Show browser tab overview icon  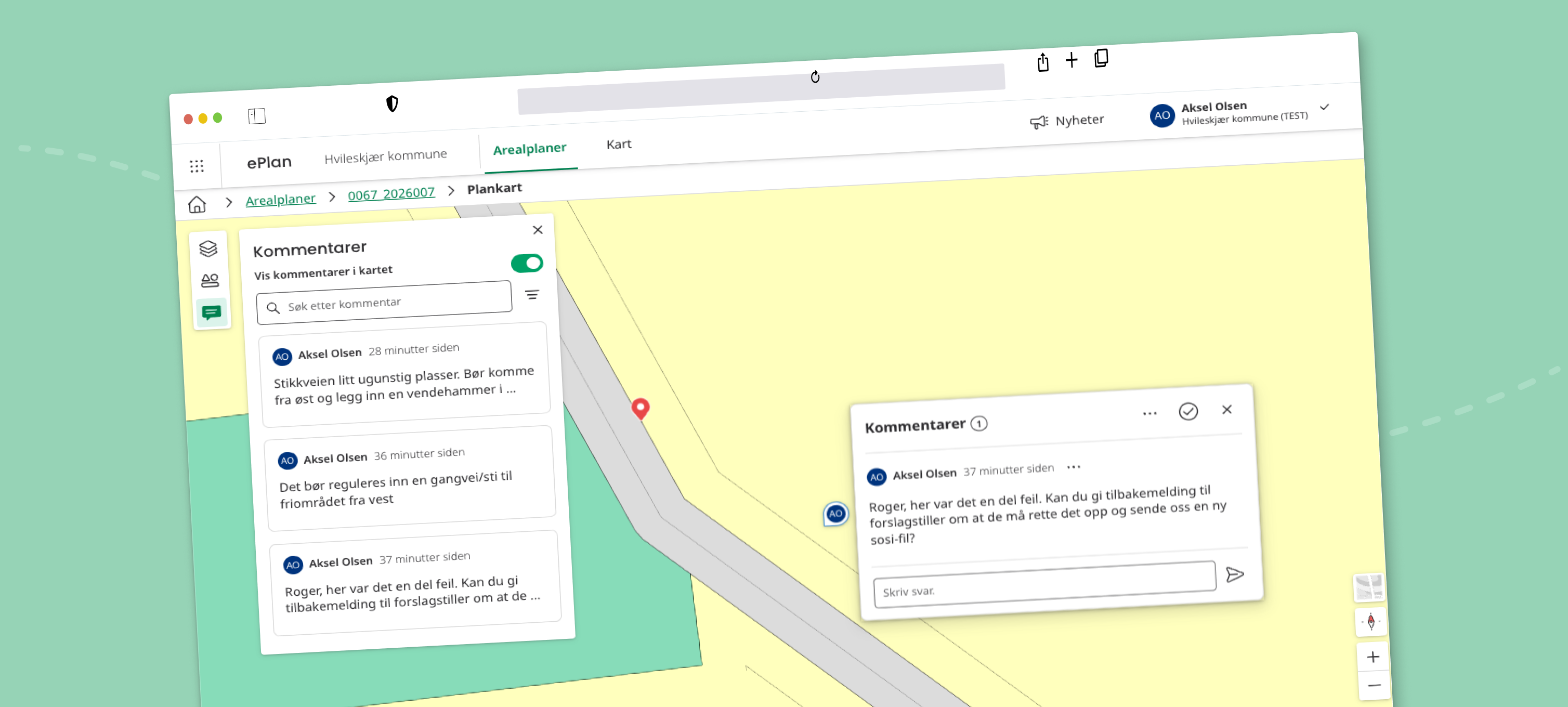tap(1101, 58)
